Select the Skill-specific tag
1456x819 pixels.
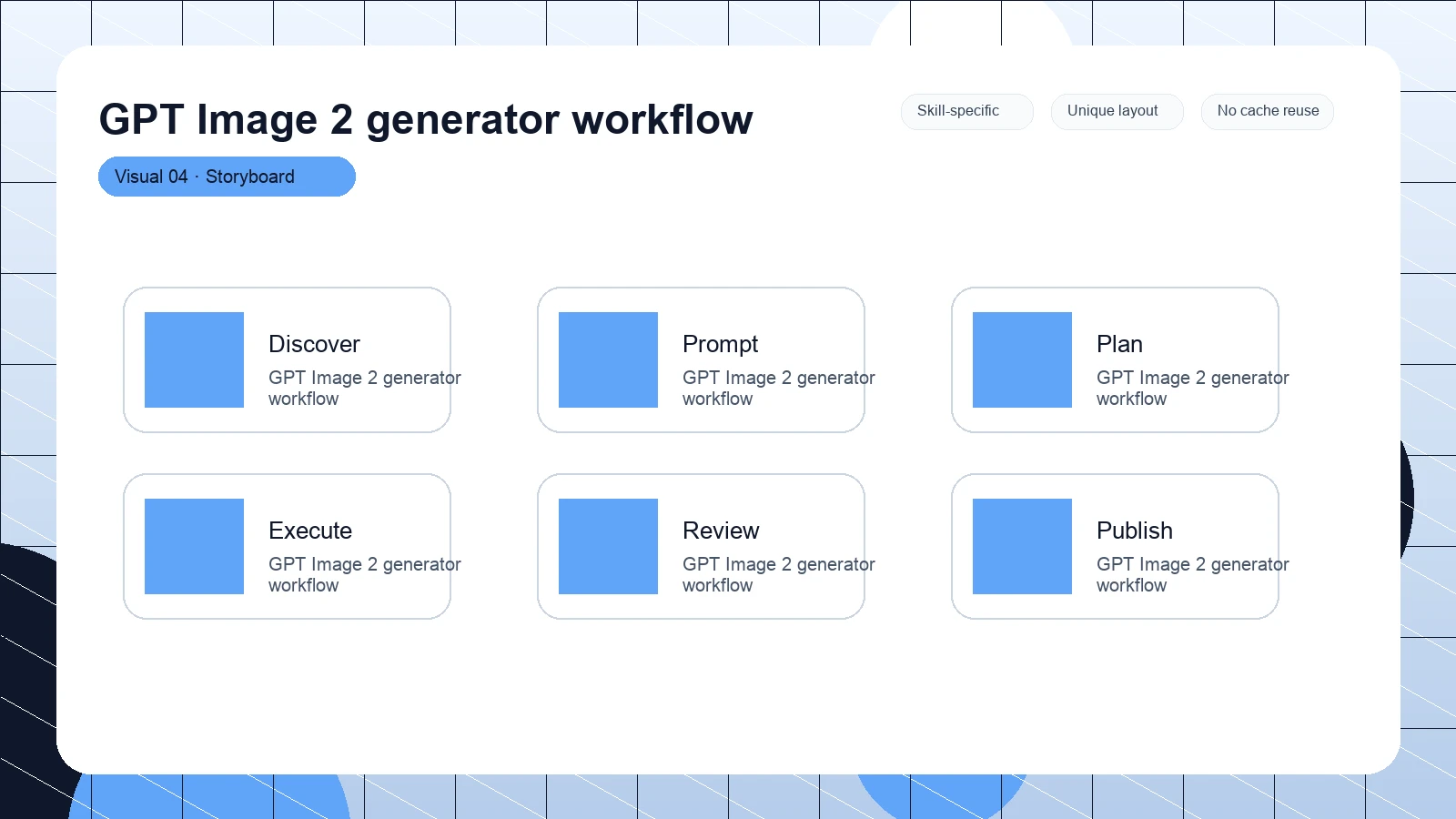pos(967,112)
